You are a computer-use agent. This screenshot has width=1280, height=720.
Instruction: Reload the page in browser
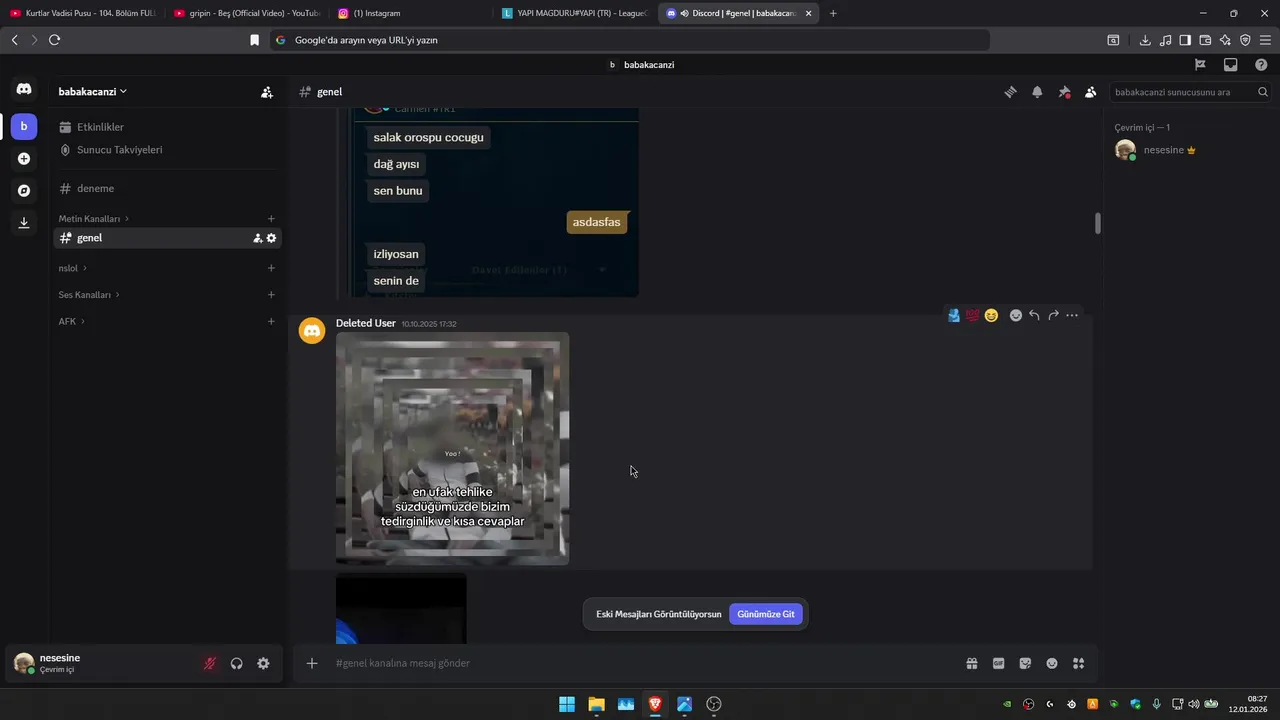(54, 40)
